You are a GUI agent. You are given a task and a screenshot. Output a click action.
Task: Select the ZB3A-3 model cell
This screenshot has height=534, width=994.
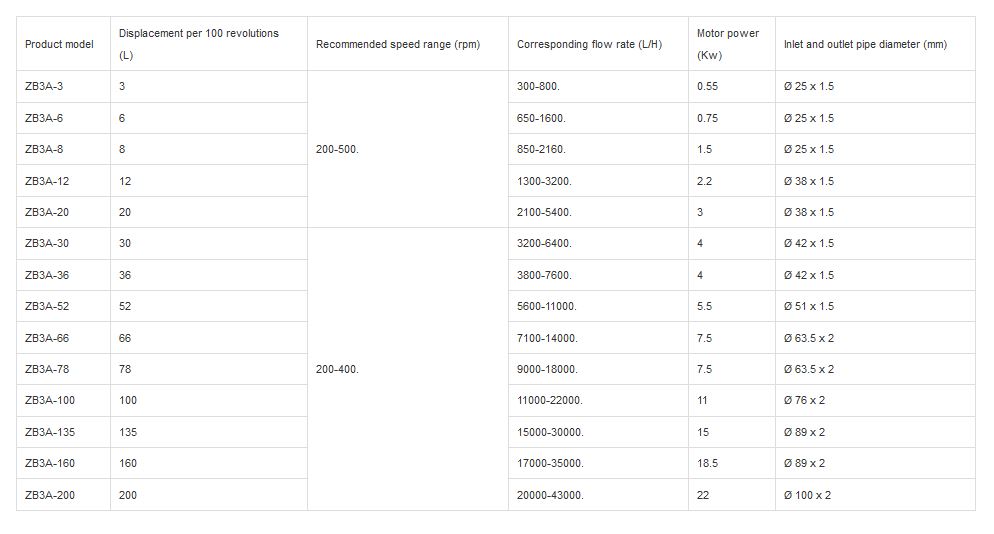(x=44, y=86)
